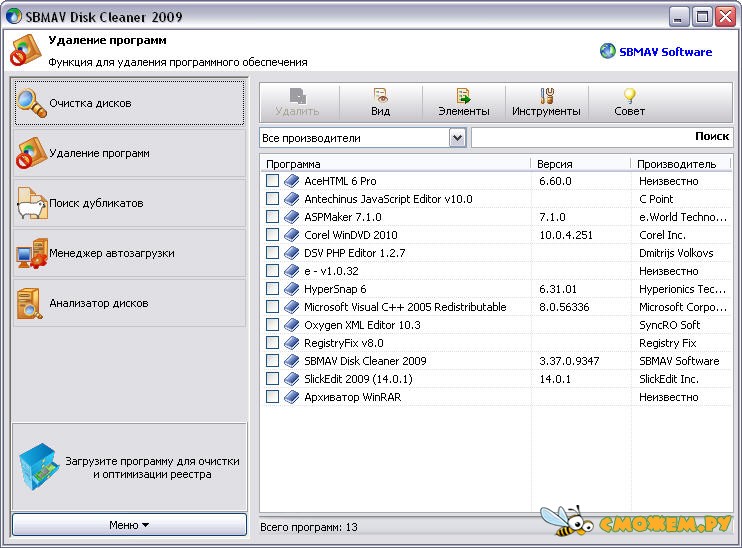Image resolution: width=742 pixels, height=548 pixels.
Task: Click the DSV PHP Editor program icon
Action: (x=292, y=253)
